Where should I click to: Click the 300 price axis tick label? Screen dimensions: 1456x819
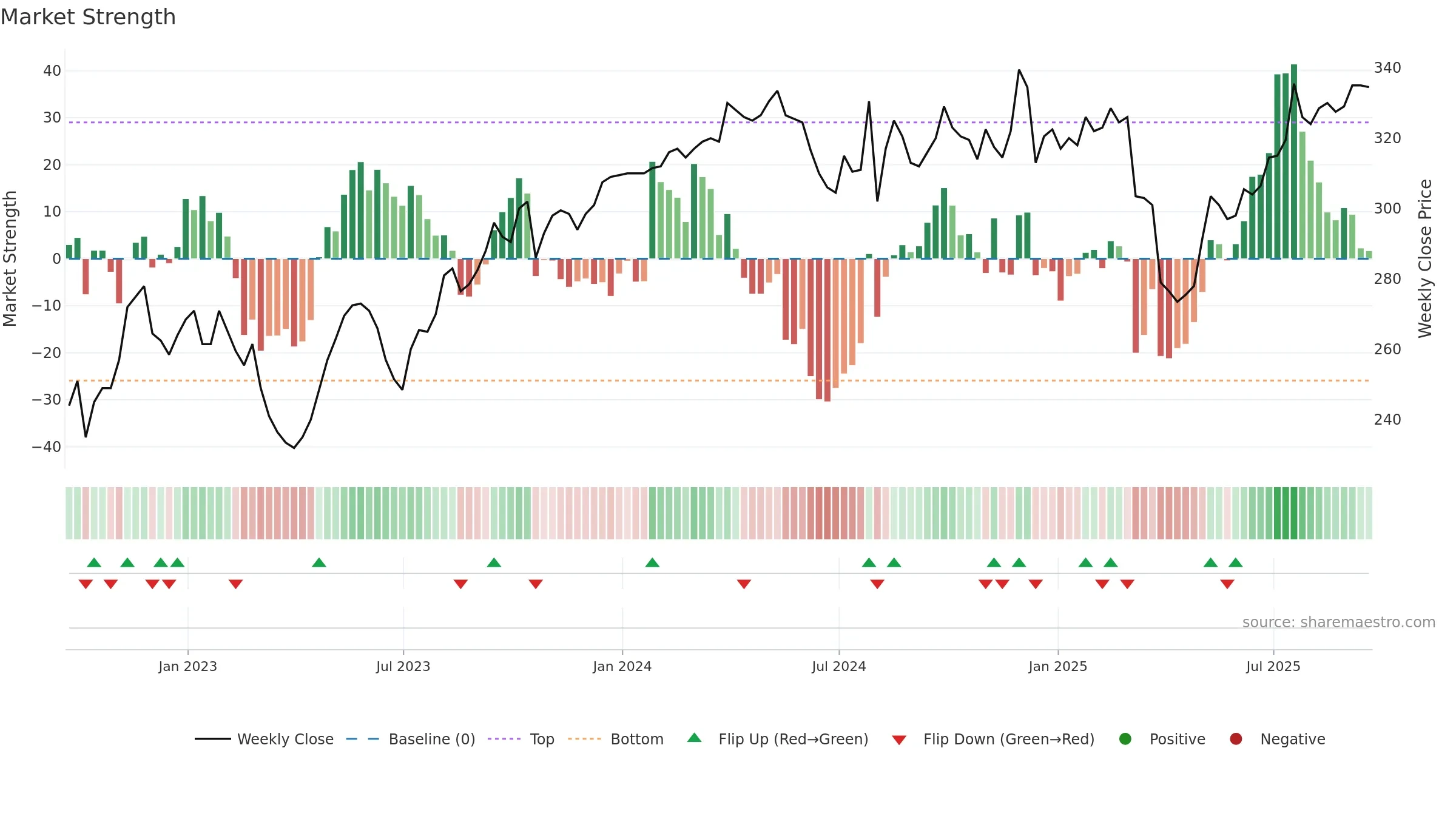click(x=1387, y=208)
